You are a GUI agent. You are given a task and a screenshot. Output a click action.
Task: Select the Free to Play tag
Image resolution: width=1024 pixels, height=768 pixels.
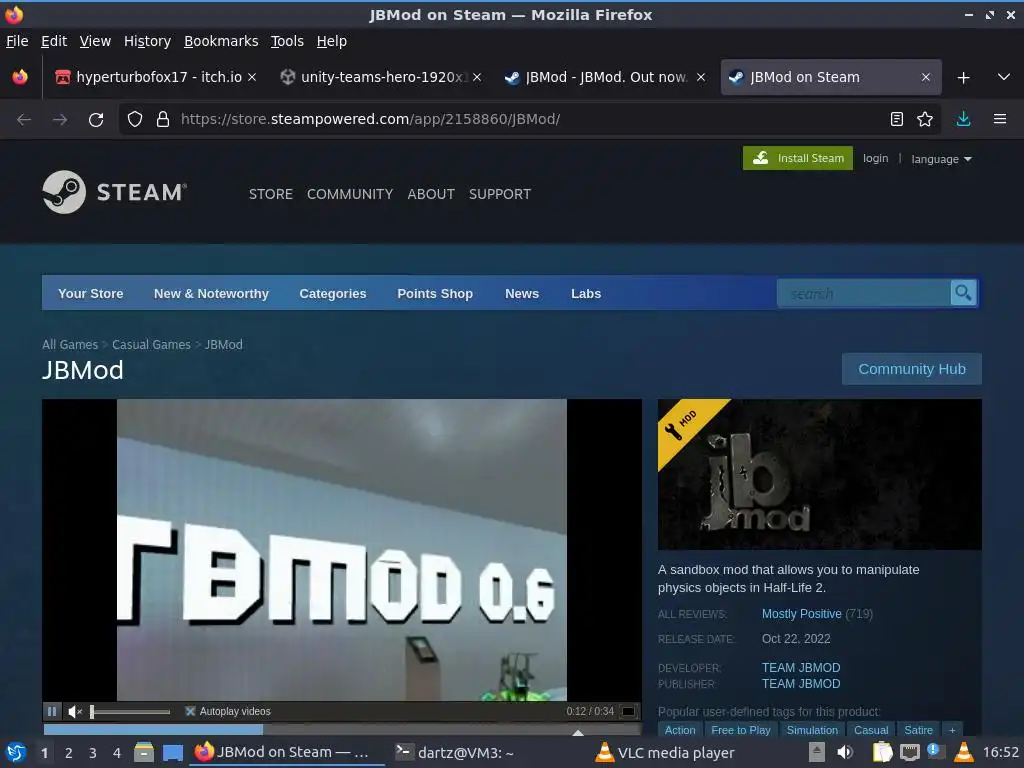(741, 730)
